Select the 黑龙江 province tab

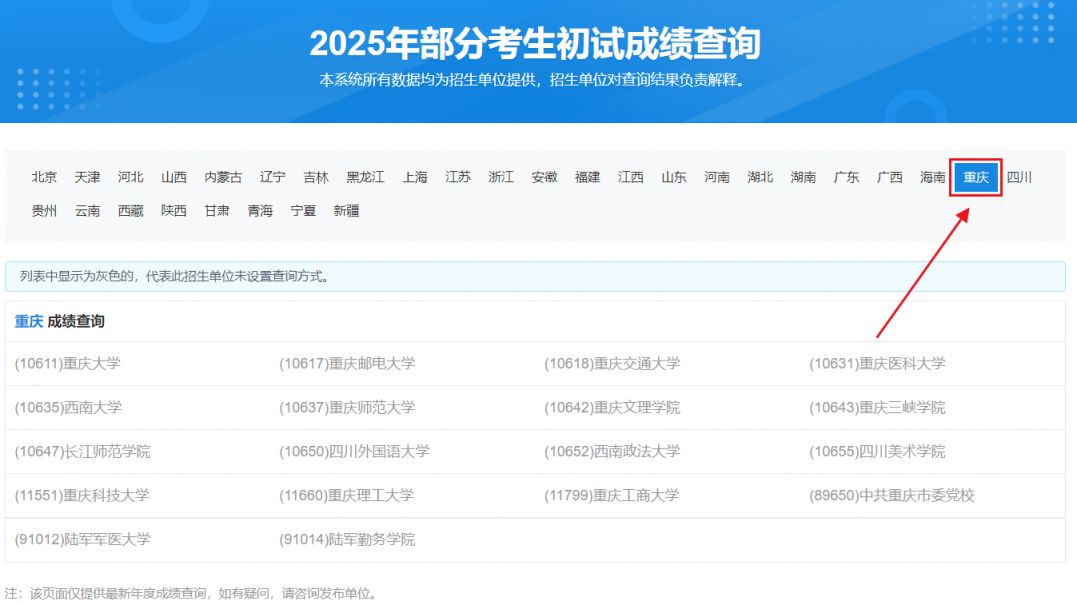(365, 177)
